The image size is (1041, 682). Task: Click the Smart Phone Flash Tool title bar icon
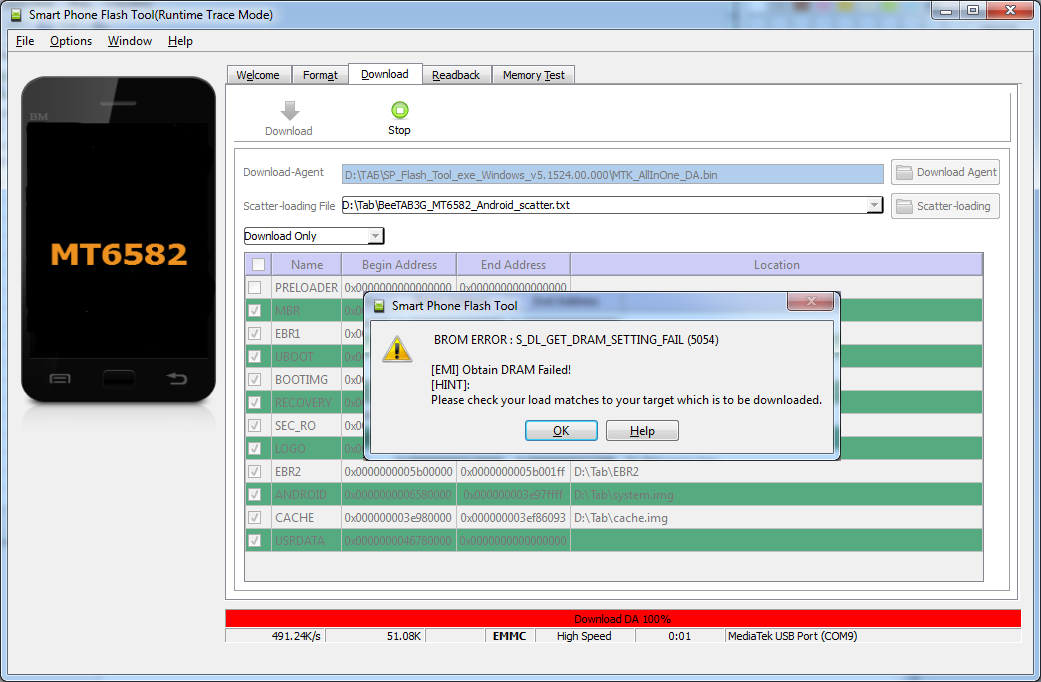[x=15, y=15]
